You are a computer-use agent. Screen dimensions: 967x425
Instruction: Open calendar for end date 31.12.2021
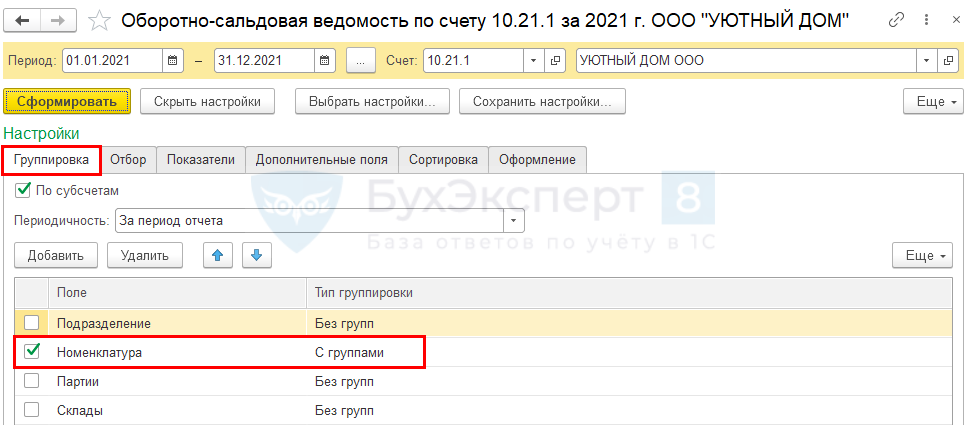tap(326, 61)
